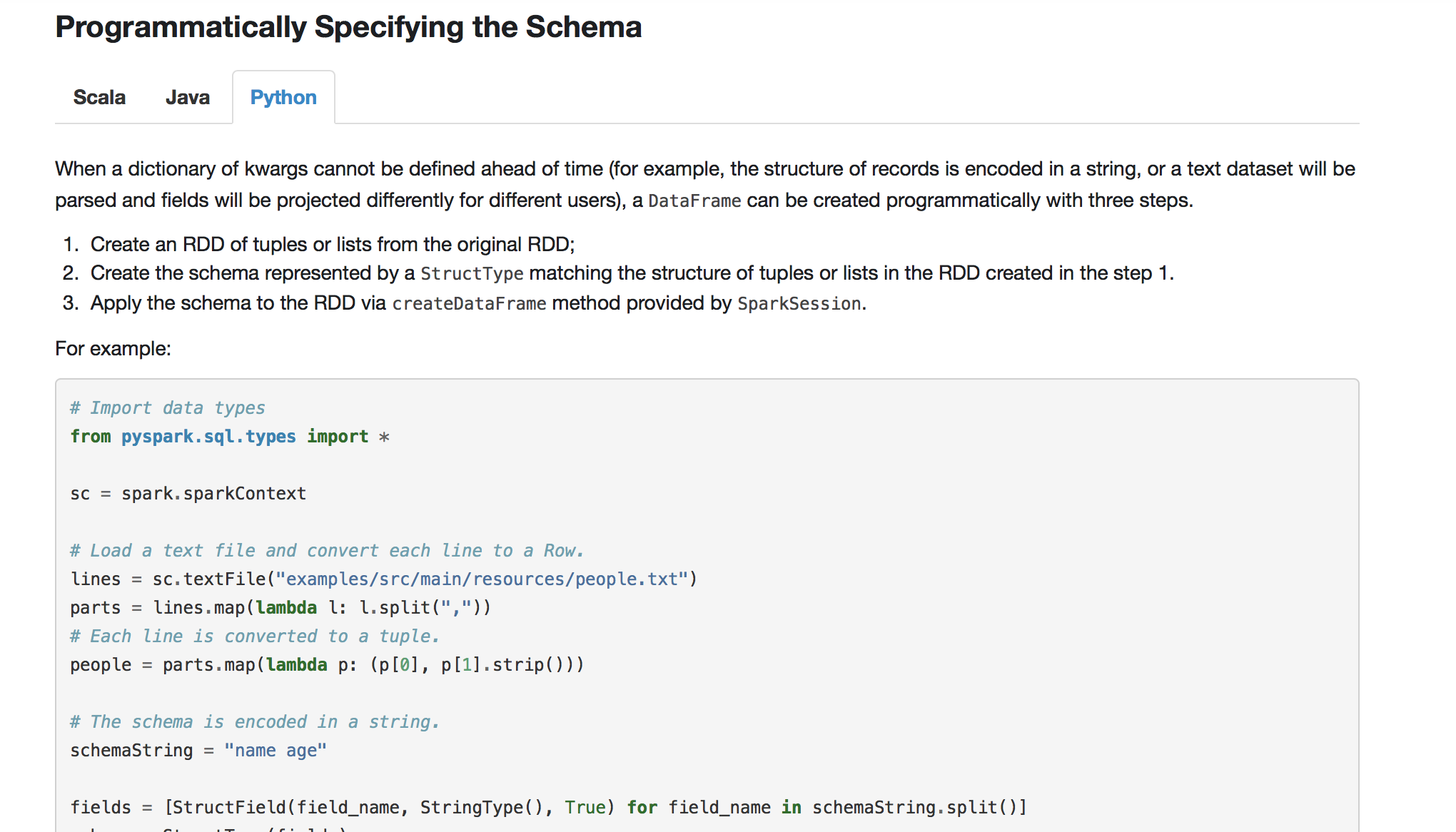The width and height of the screenshot is (1456, 832).
Task: Click the SparkSession code term in step 3
Action: [799, 304]
